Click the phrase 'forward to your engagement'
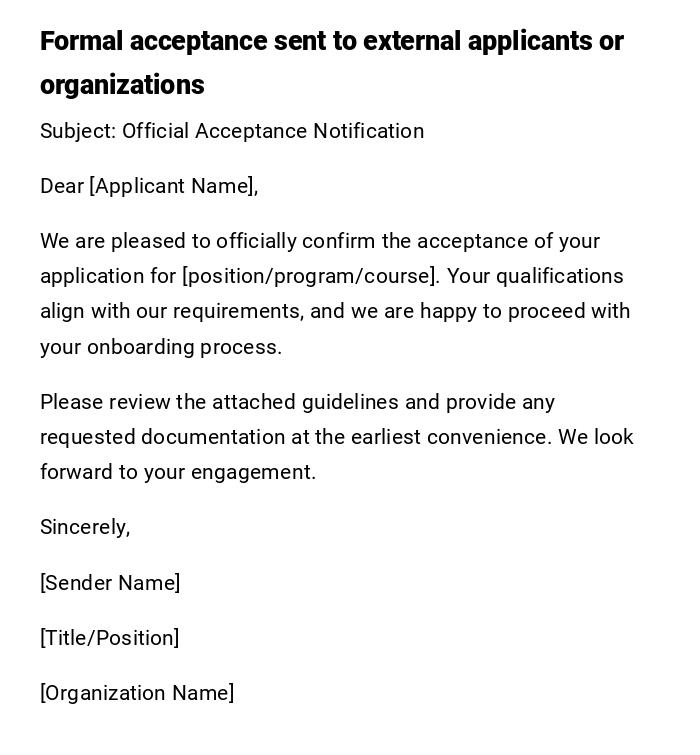The width and height of the screenshot is (700, 755). 177,472
